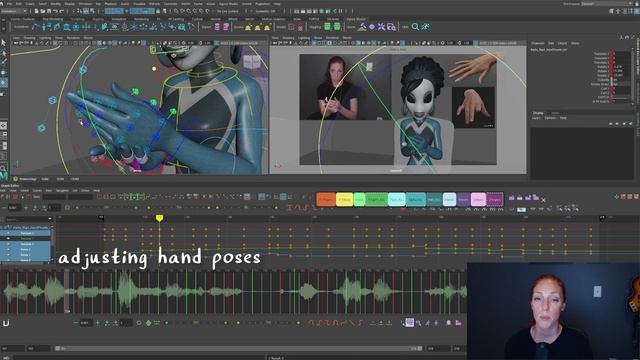Open the Channels menu in Channel Box
The height and width of the screenshot is (360, 640).
pos(538,43)
